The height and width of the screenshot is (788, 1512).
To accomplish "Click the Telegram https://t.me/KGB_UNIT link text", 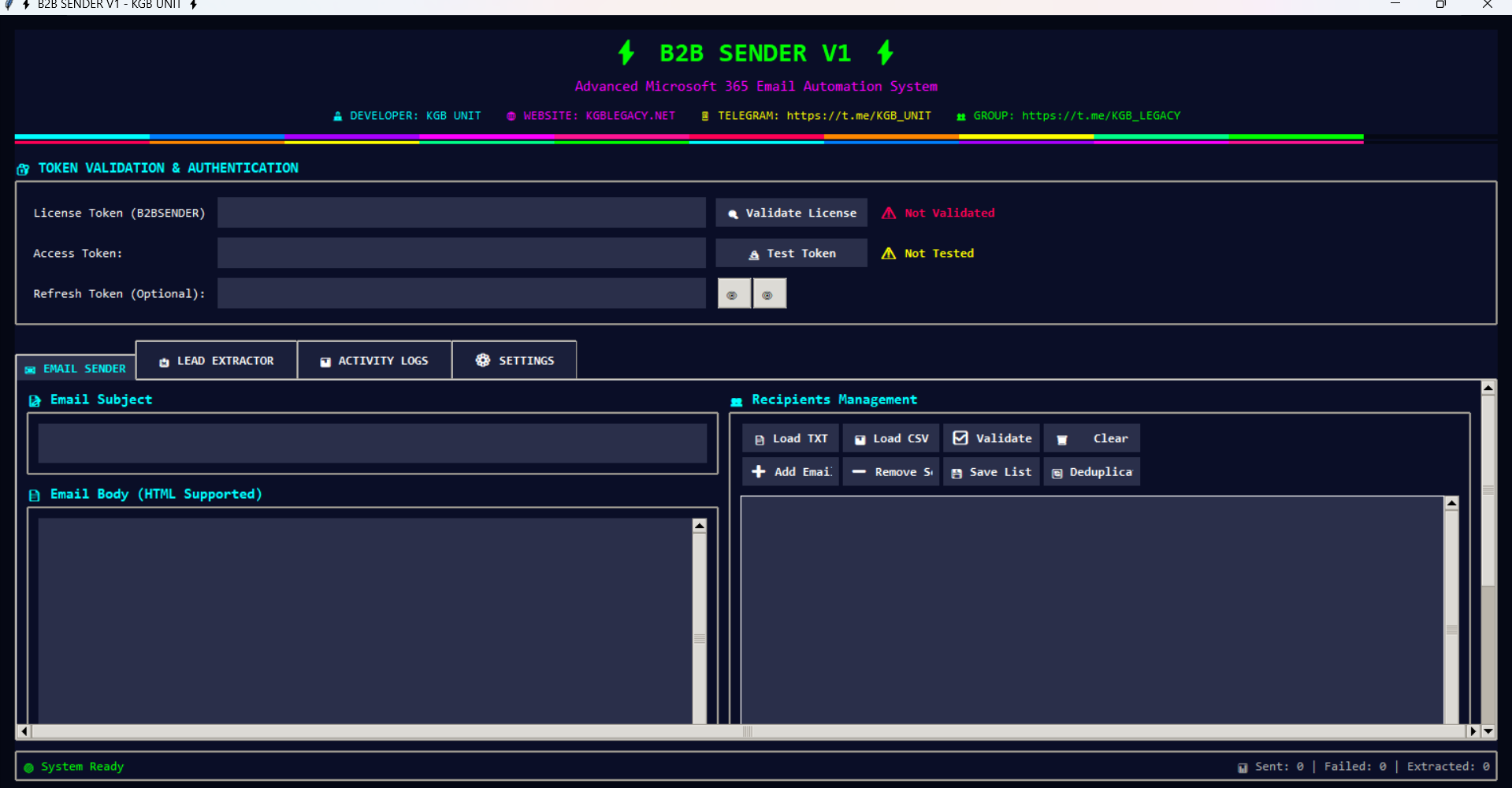I will coord(859,115).
